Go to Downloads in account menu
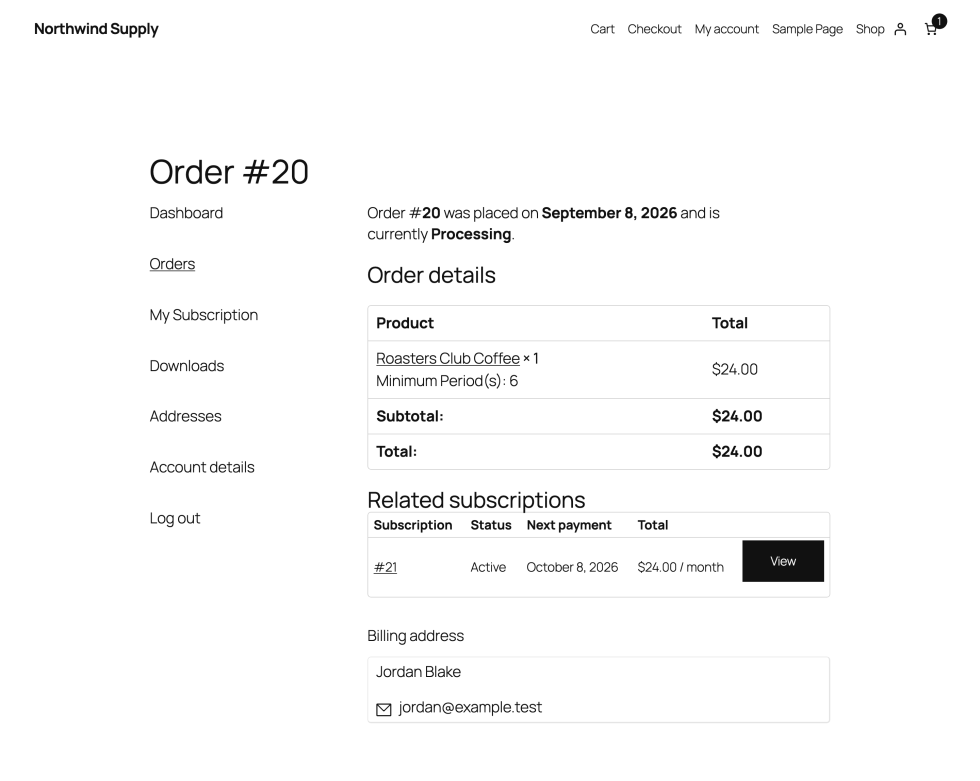This screenshot has height=781, width=980. coord(187,366)
